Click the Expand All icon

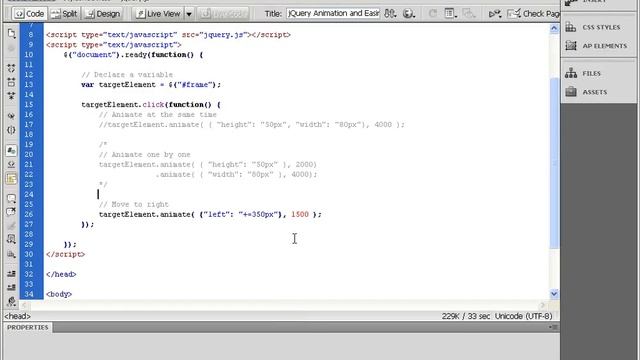click(x=11, y=96)
